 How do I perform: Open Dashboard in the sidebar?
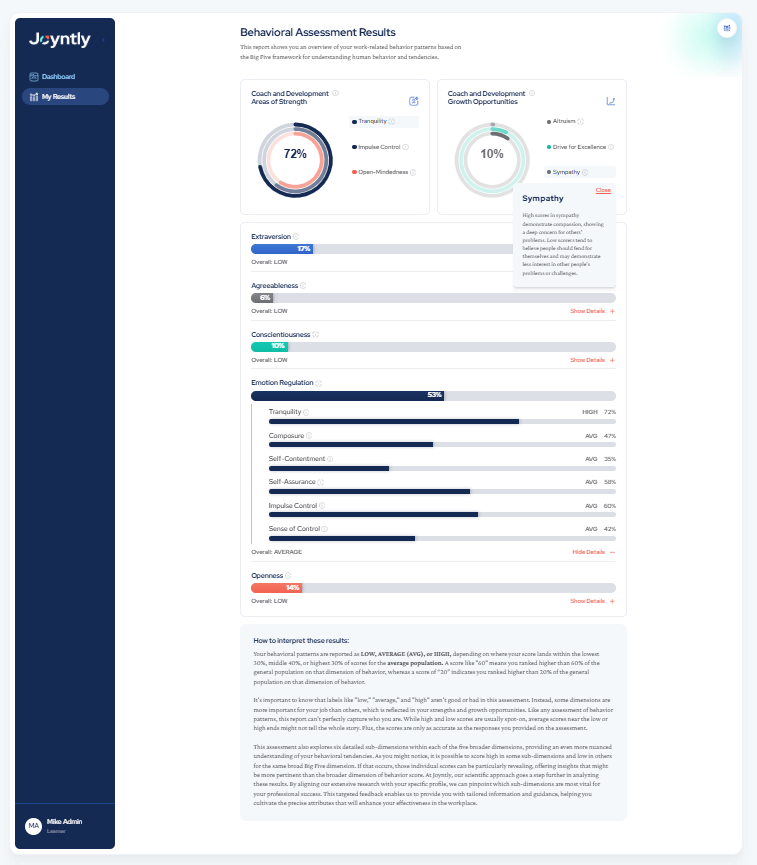(58, 76)
